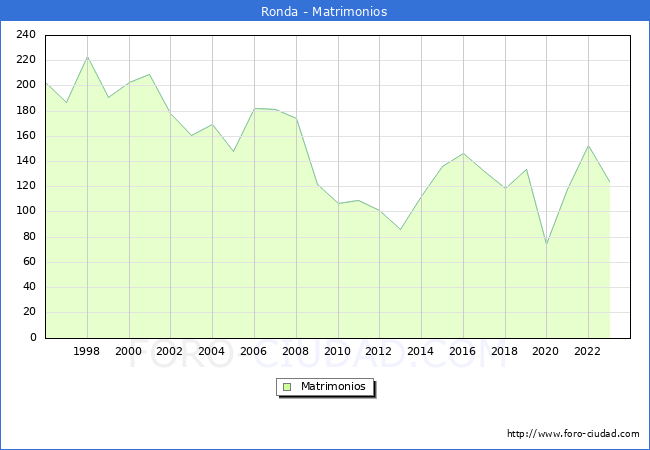The width and height of the screenshot is (650, 450).
Task: Click the 200 y-axis value
Action: coord(26,85)
